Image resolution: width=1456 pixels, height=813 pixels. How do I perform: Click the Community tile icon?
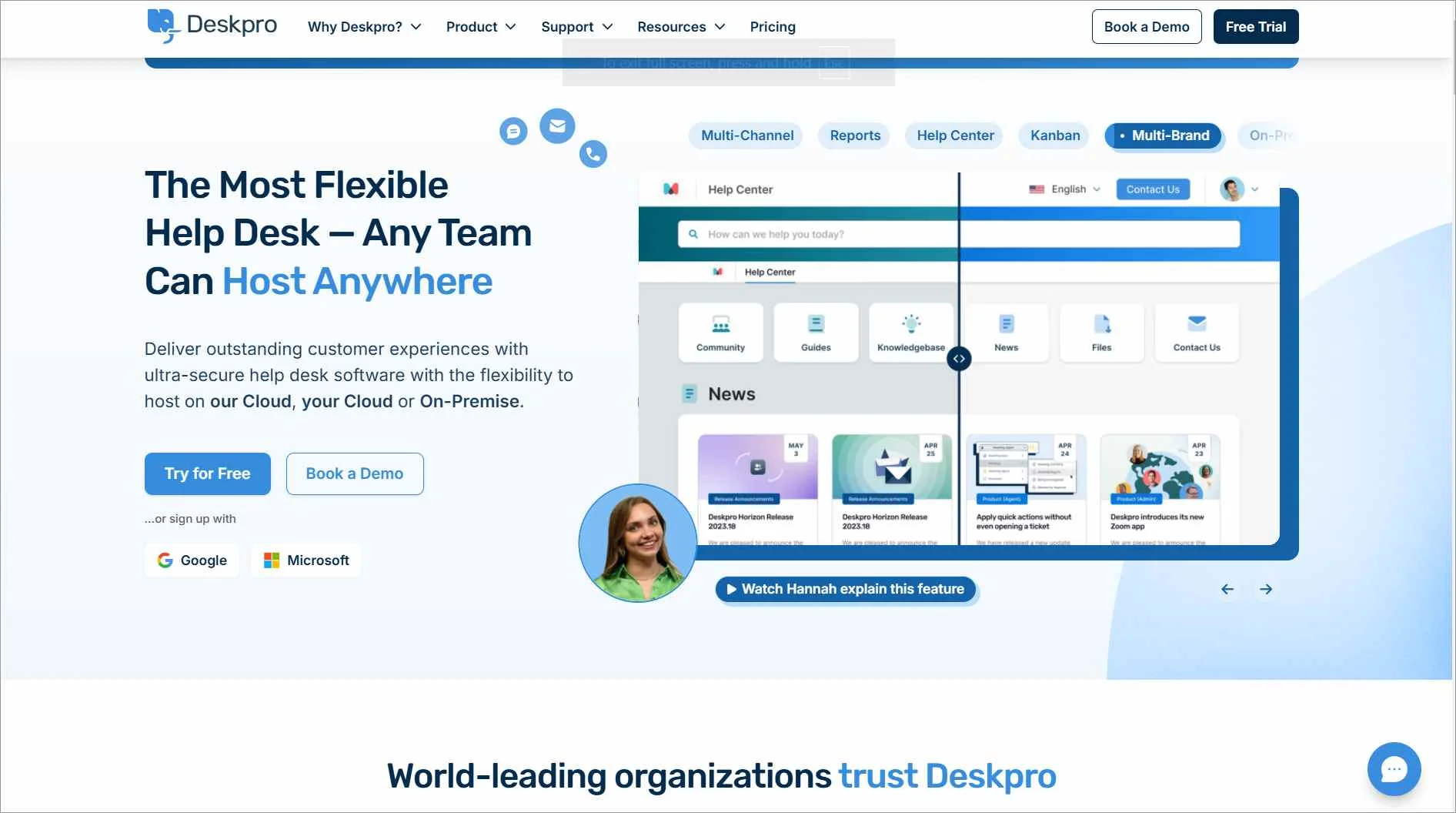[720, 323]
